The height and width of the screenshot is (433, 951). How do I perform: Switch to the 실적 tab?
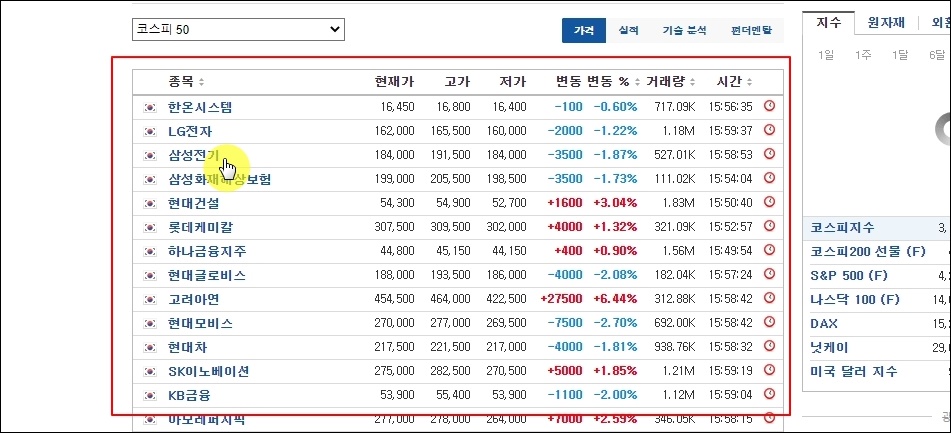[x=628, y=30]
